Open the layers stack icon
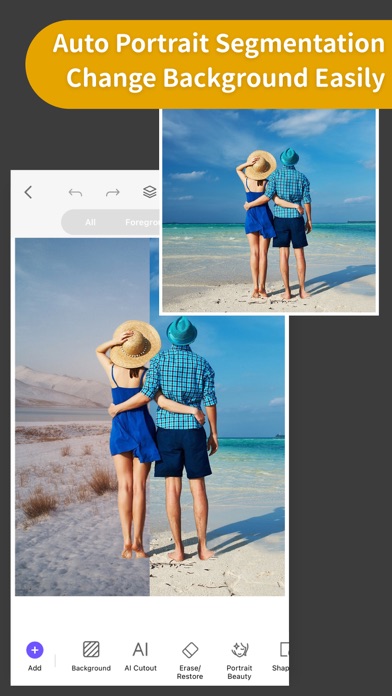This screenshot has height=696, width=392. [150, 192]
